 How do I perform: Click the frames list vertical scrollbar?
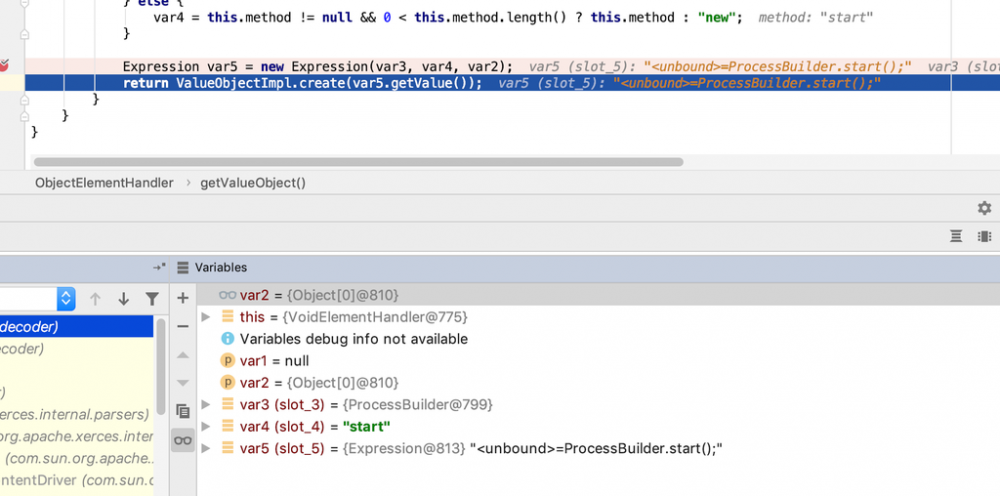(161, 367)
